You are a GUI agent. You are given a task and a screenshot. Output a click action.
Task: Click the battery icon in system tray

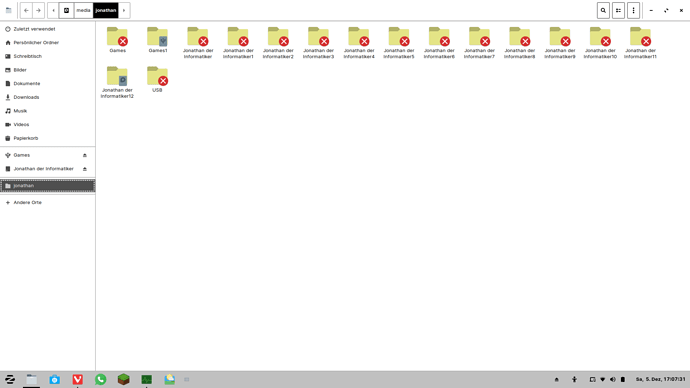point(623,379)
